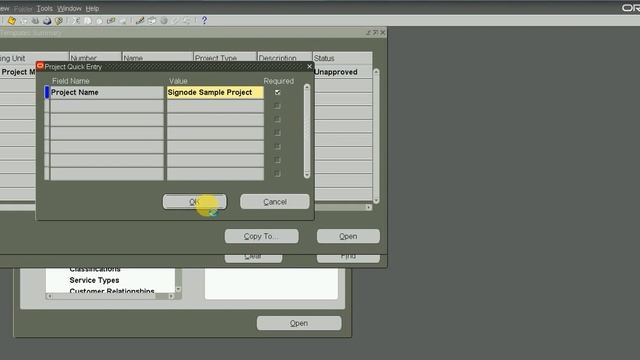Click the Attachments paperclip icon
Screen dimensions: 640x360
click(176, 20)
